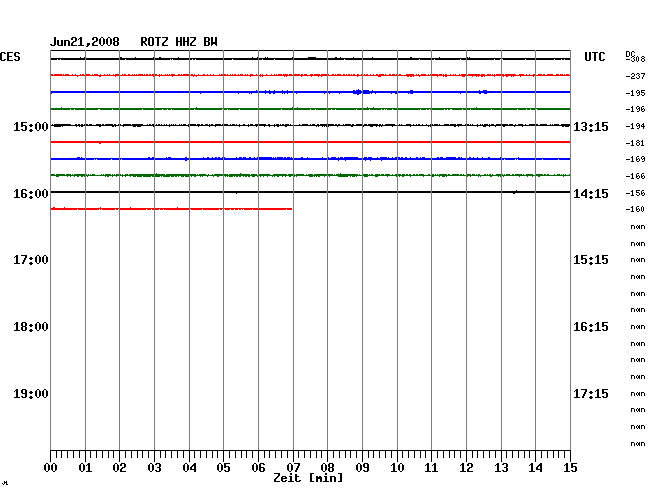
Task: Click the 17:00 local time label
Action: (x=31, y=260)
